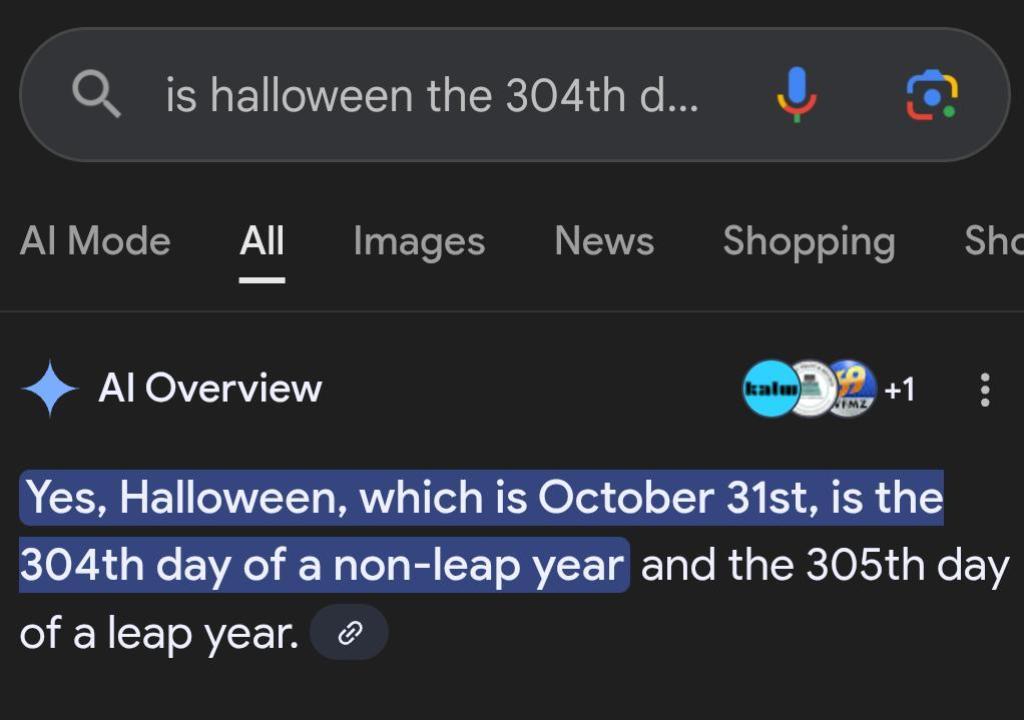Click the search query text field

[x=432, y=95]
